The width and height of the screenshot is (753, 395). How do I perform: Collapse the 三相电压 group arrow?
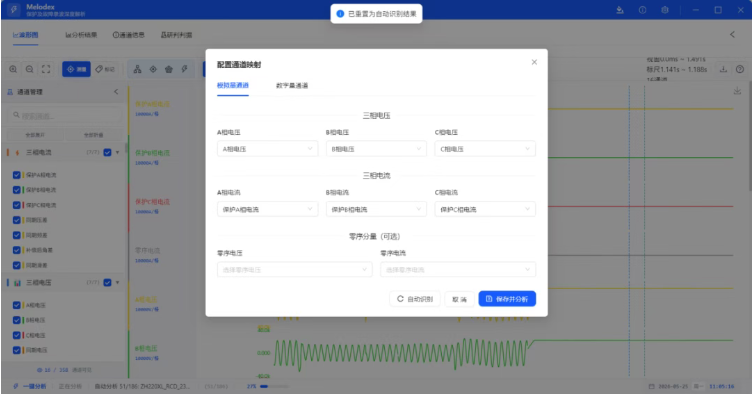pos(118,283)
